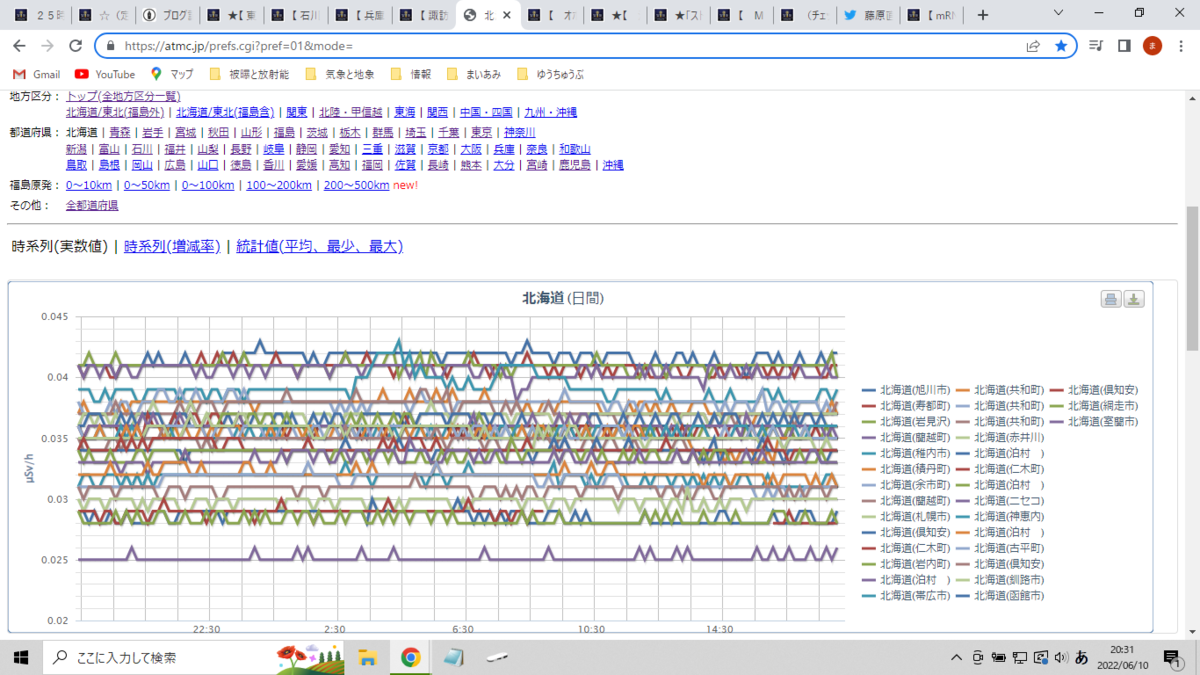Click the Japanese IME あ indicator

[1081, 657]
